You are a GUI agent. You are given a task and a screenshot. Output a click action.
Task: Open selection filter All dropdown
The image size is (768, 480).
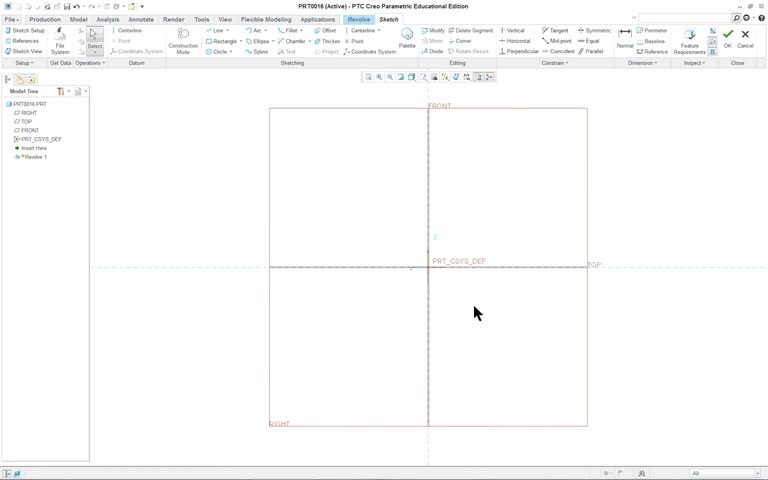725,473
